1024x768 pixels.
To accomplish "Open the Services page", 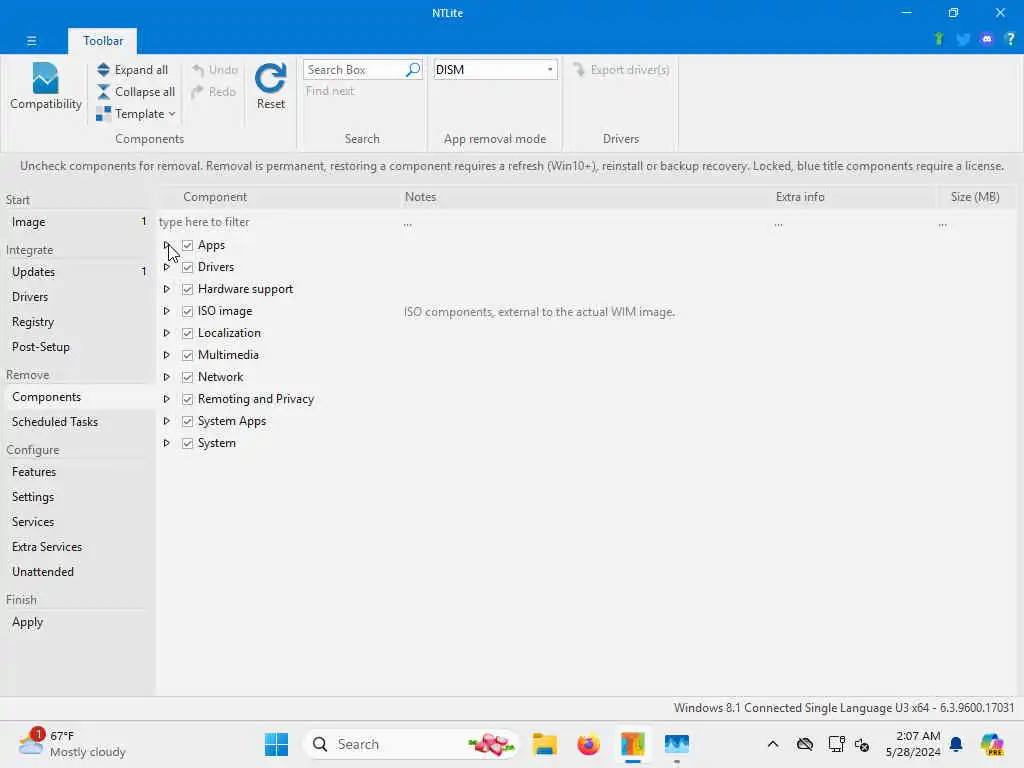I will coord(77,522).
